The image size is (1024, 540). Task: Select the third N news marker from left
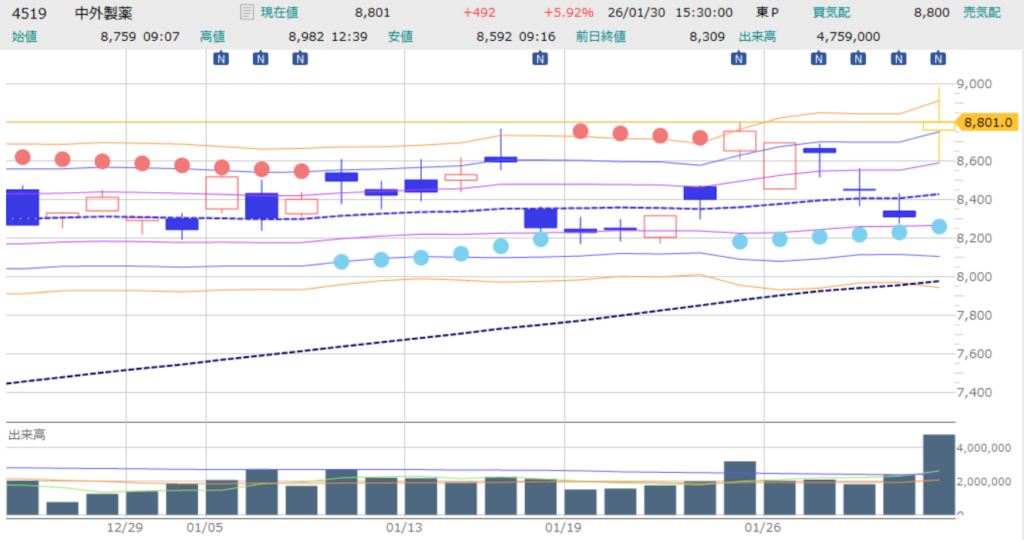tap(300, 59)
